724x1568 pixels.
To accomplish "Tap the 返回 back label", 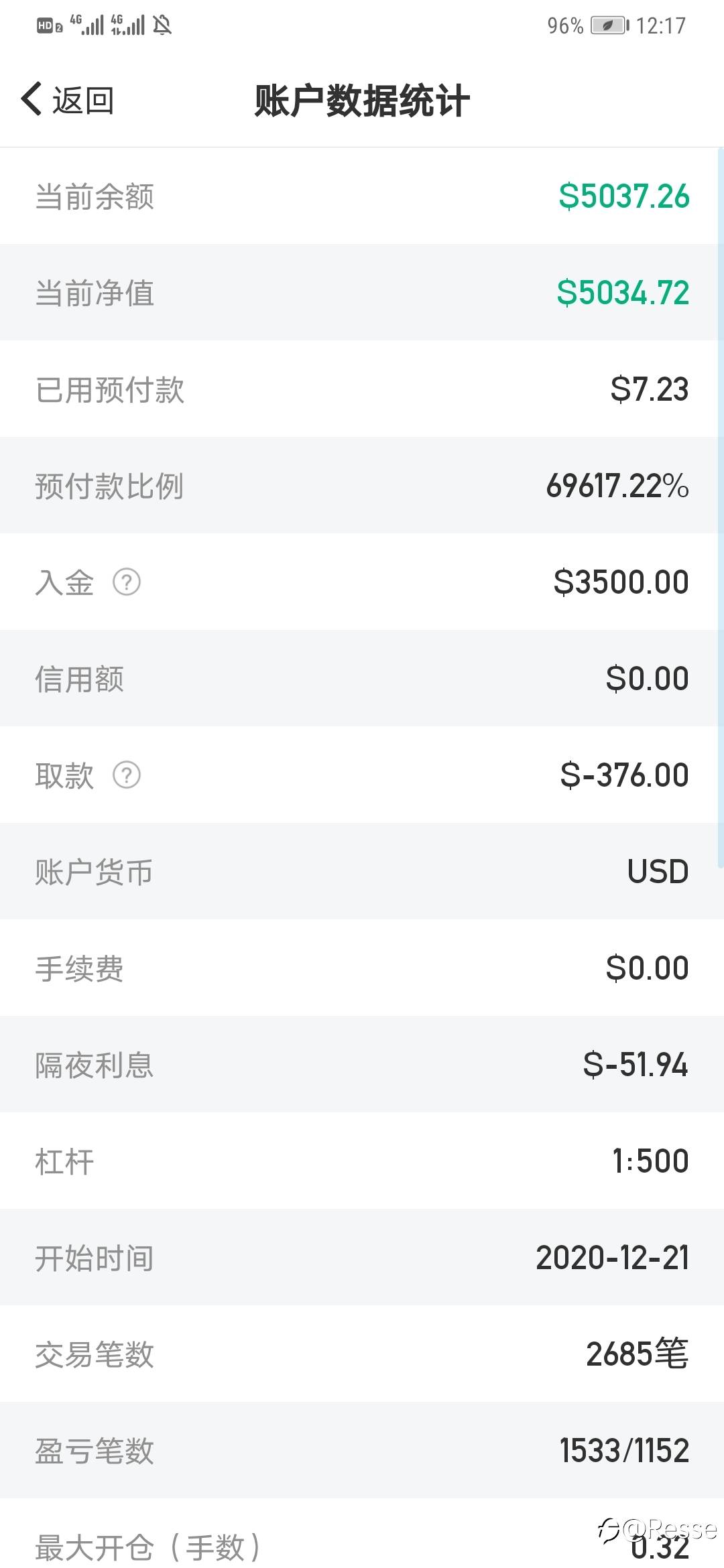I will pos(83,101).
